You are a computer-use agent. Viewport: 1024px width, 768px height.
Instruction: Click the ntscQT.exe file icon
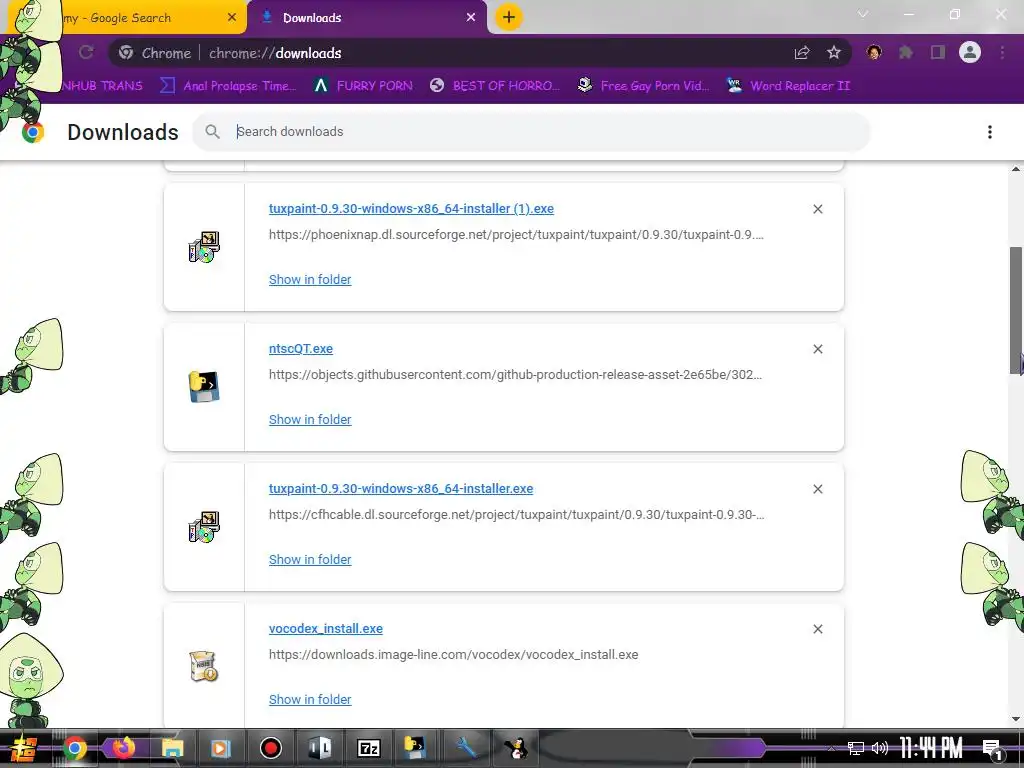click(204, 387)
